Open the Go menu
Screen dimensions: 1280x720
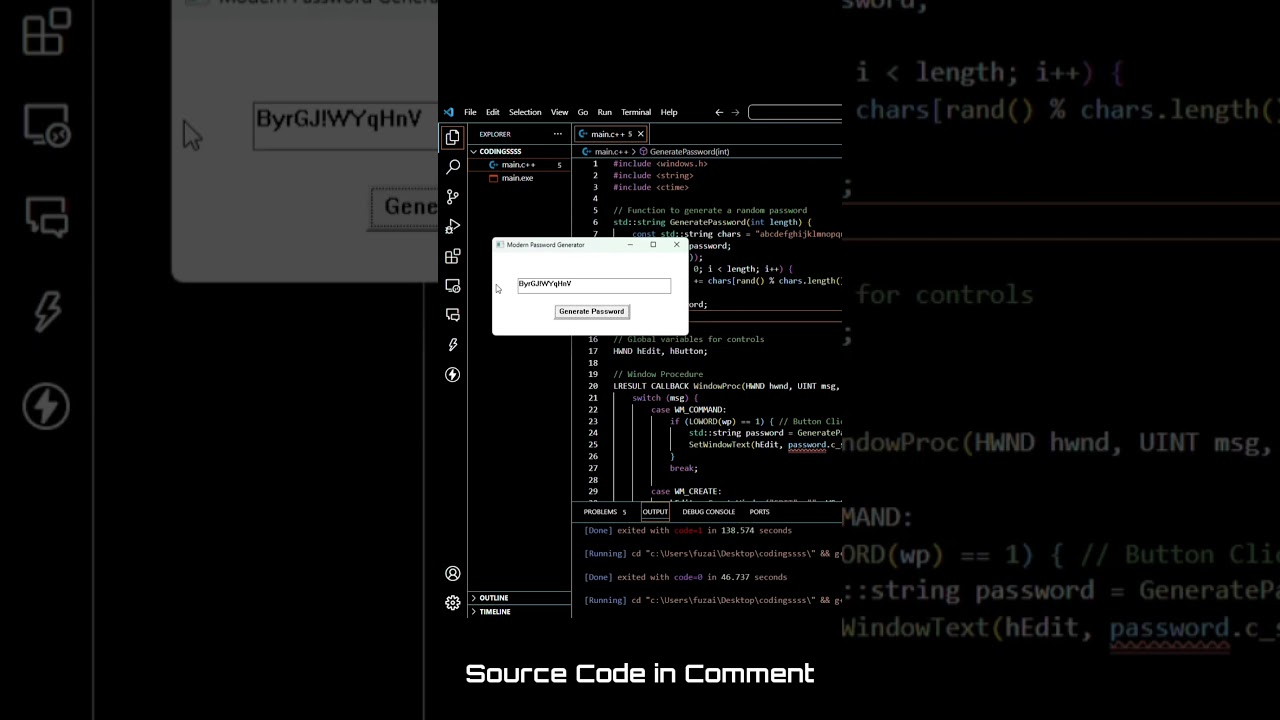point(583,112)
